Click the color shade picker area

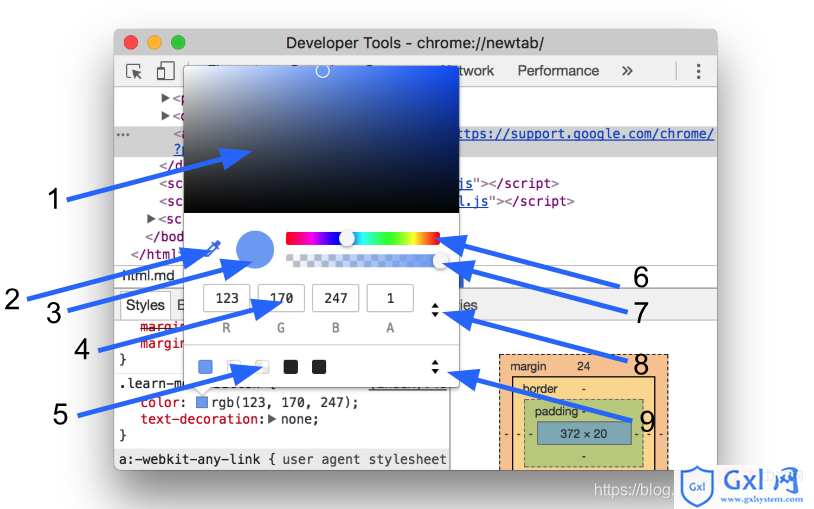pyautogui.click(x=321, y=139)
